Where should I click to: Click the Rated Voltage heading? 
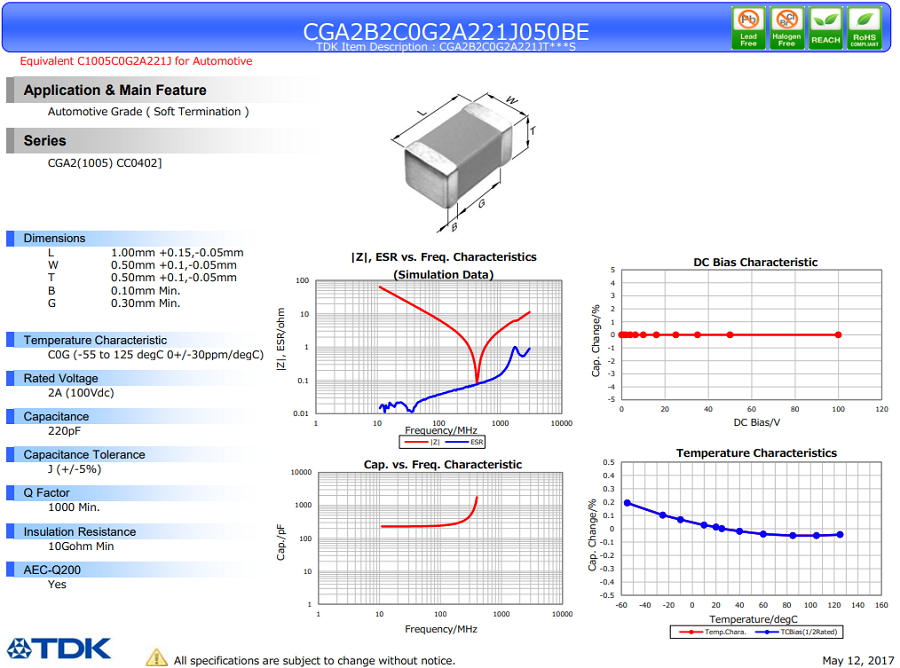click(x=61, y=378)
